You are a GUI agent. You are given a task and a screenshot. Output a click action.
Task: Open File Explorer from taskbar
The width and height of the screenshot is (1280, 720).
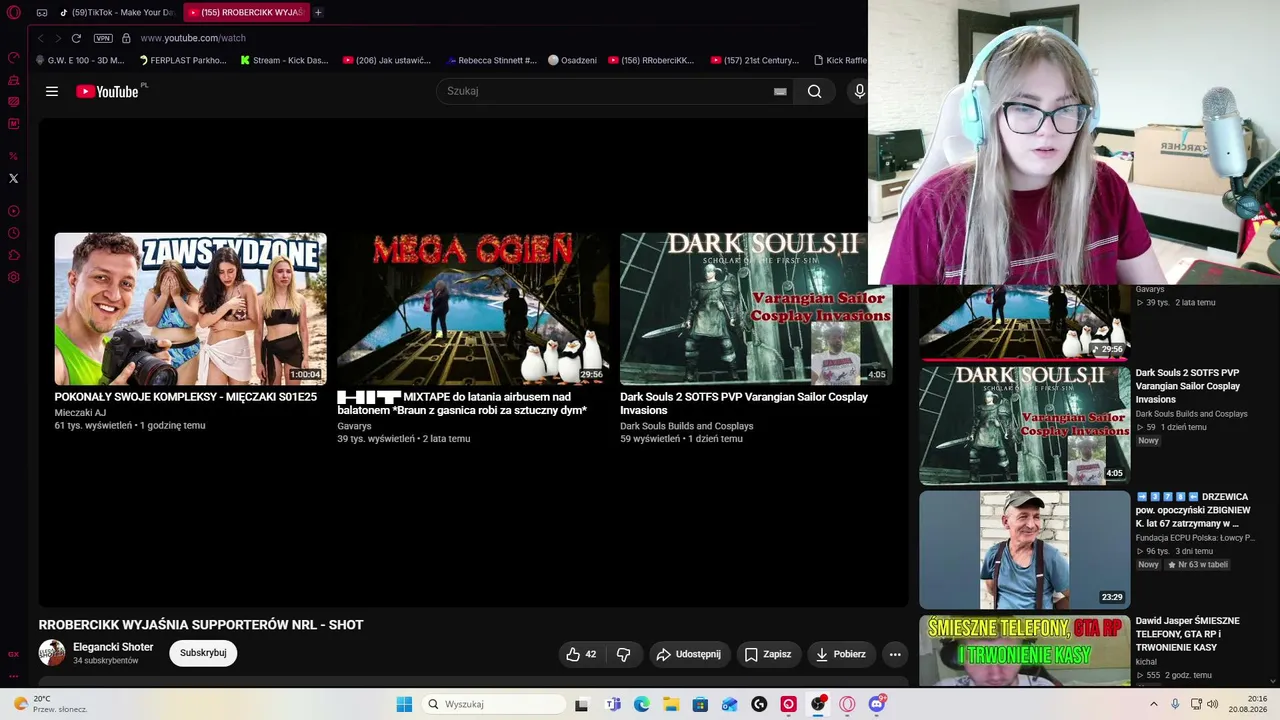tap(671, 704)
